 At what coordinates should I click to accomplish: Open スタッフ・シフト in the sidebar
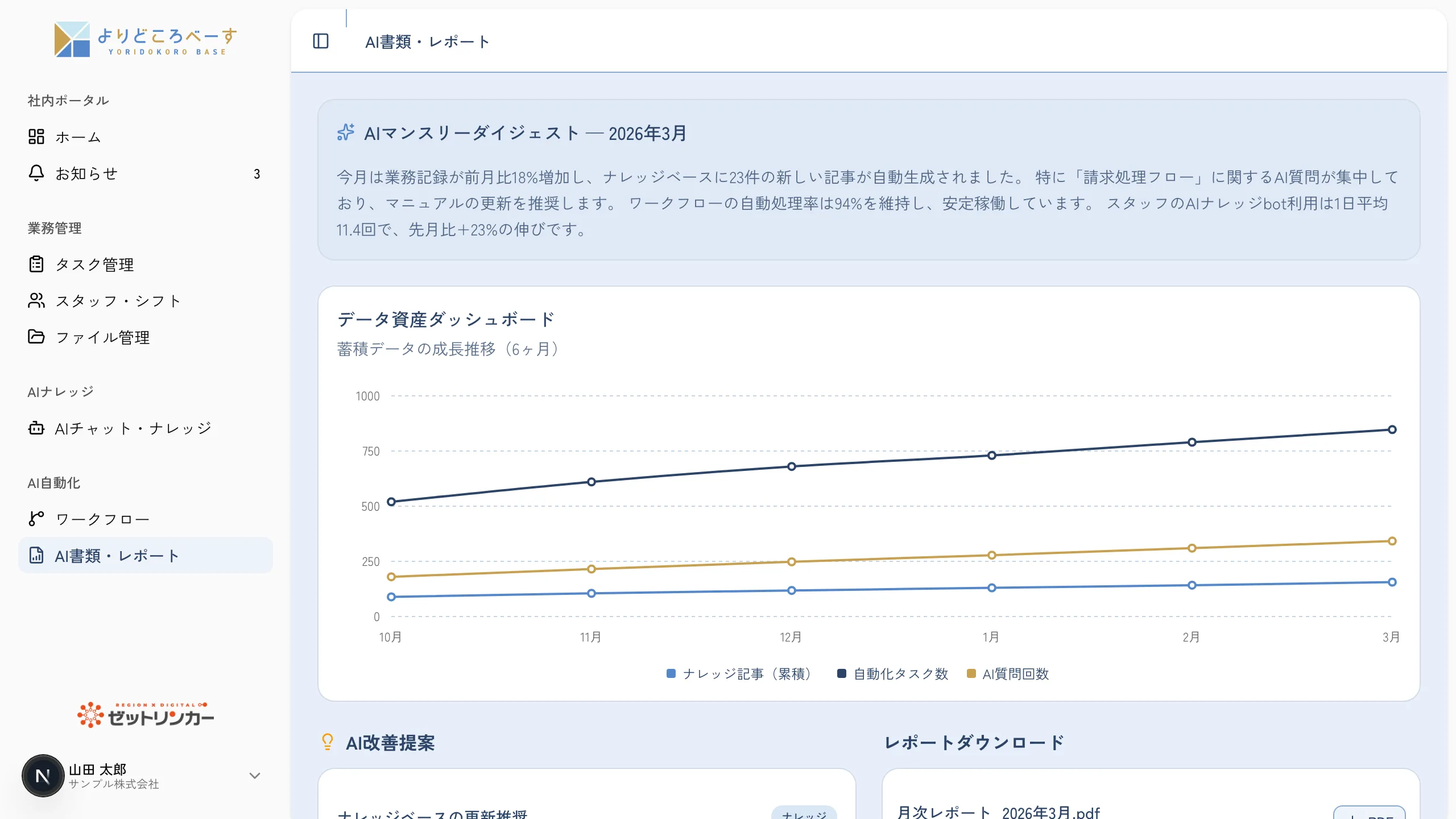(146, 300)
